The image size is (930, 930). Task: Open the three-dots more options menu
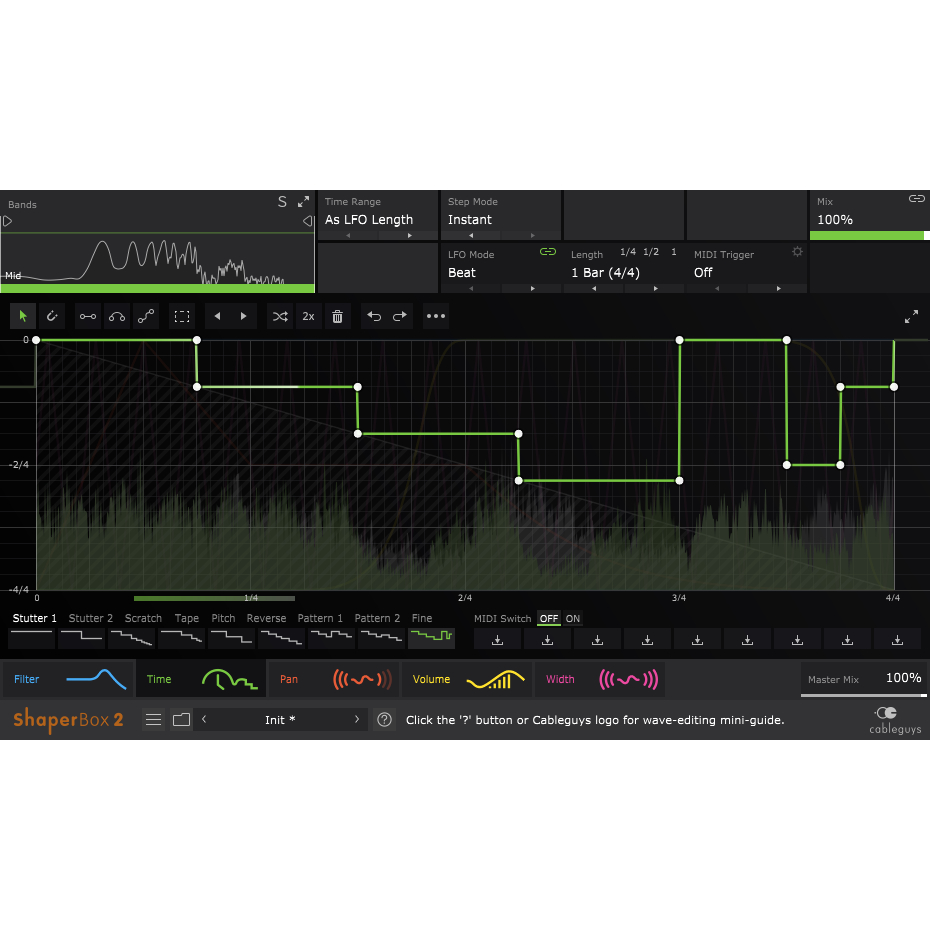tap(436, 316)
